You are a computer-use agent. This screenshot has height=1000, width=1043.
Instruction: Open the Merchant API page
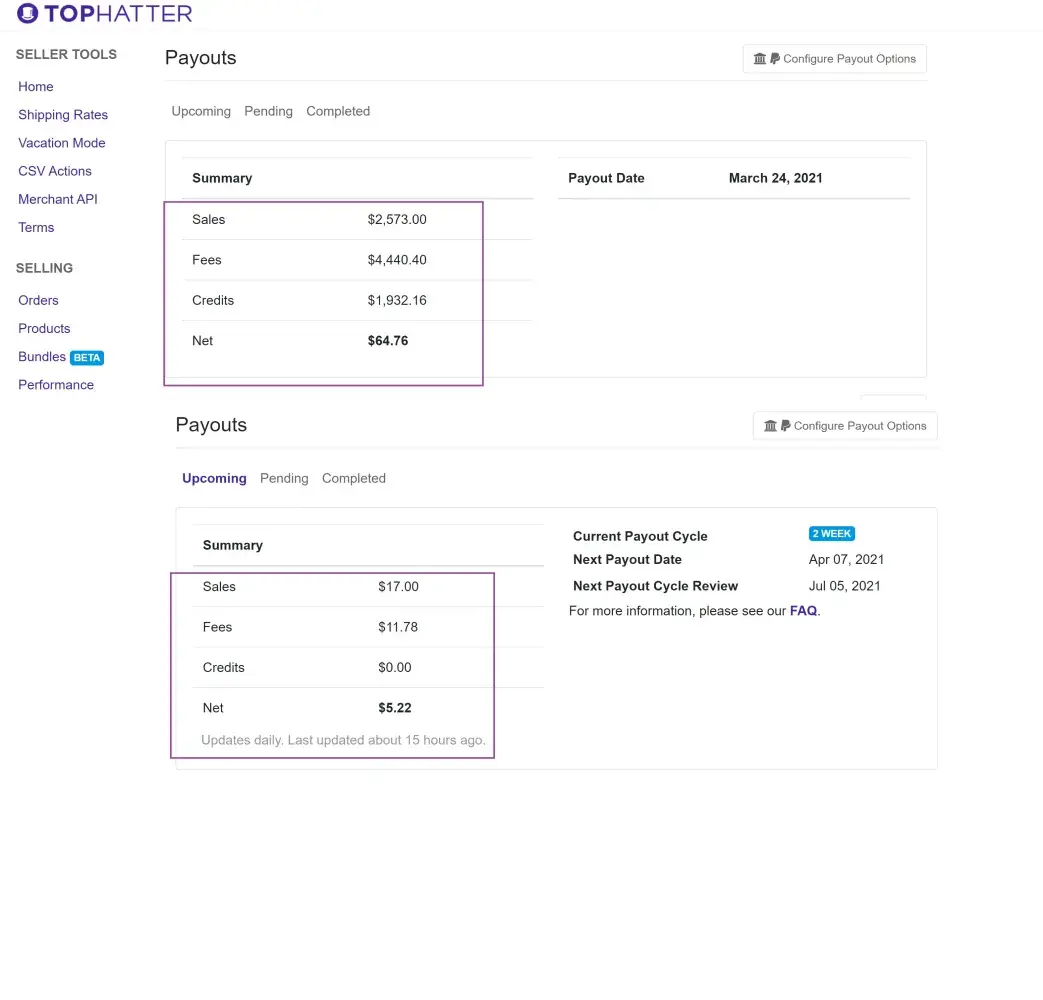[58, 199]
